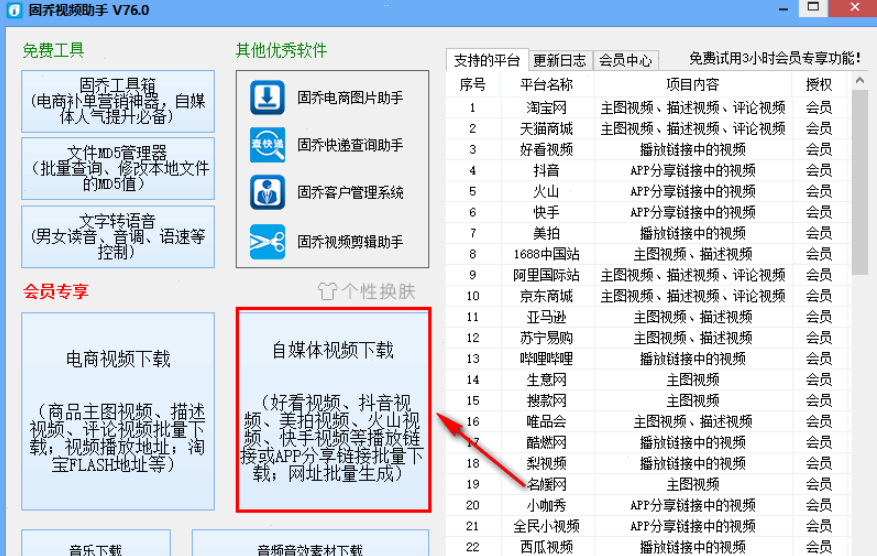The height and width of the screenshot is (556, 877).
Task: Select the 苏宁易购 platform row
Action: pos(648,338)
